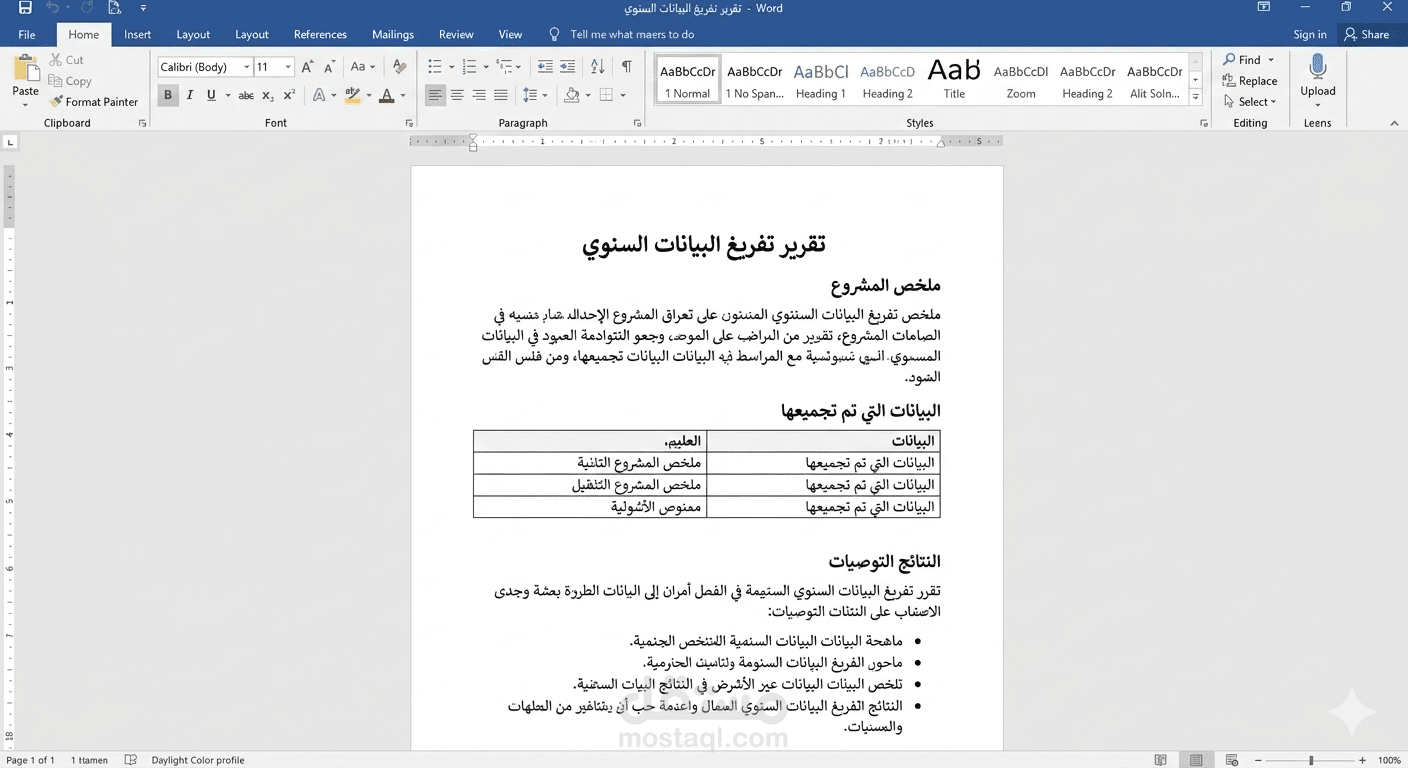This screenshot has height=768, width=1408.
Task: Toggle Bold formatting
Action: pyautogui.click(x=168, y=96)
